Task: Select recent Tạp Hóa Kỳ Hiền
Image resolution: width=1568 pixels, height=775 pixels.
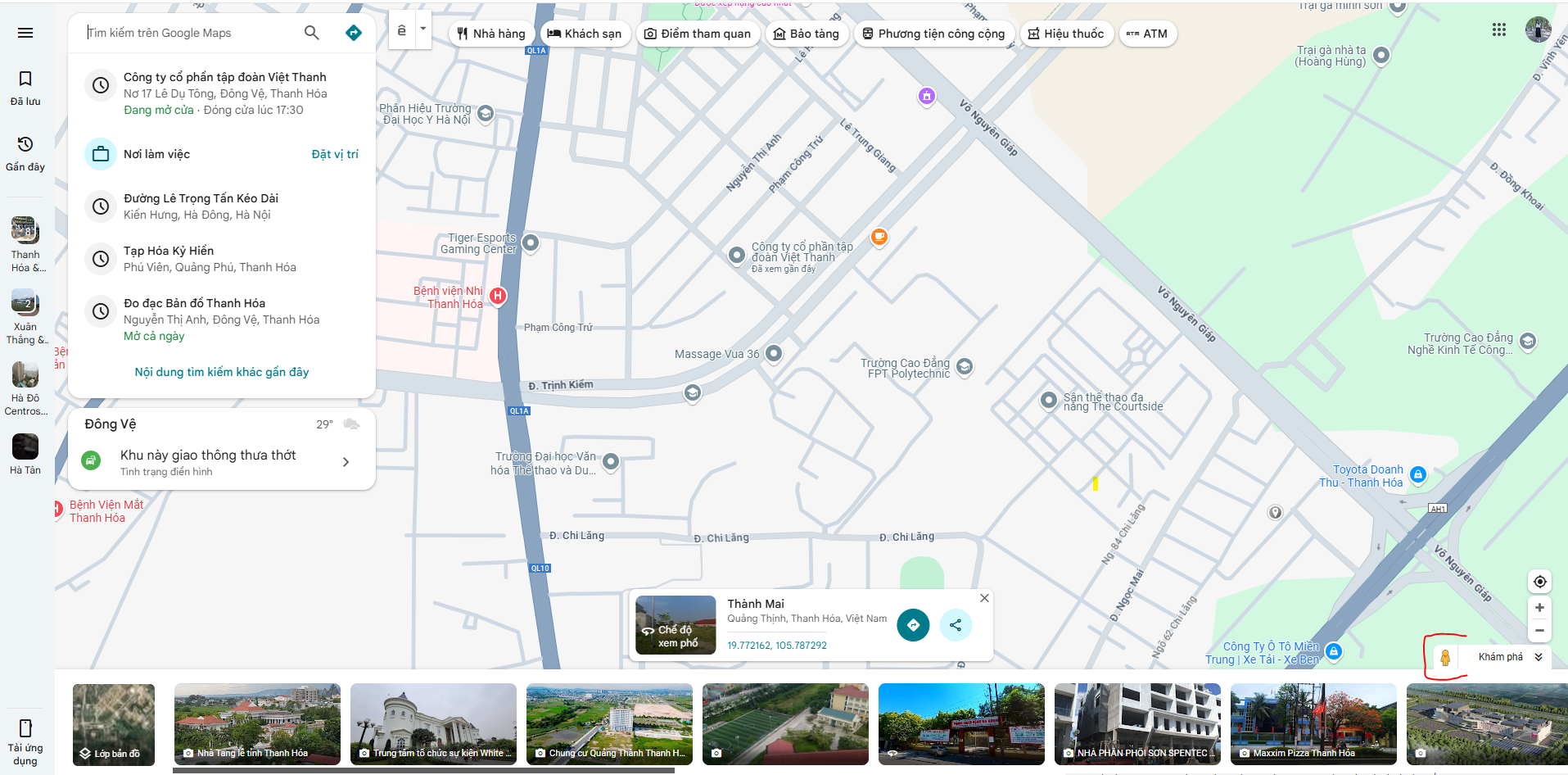Action: pyautogui.click(x=222, y=259)
